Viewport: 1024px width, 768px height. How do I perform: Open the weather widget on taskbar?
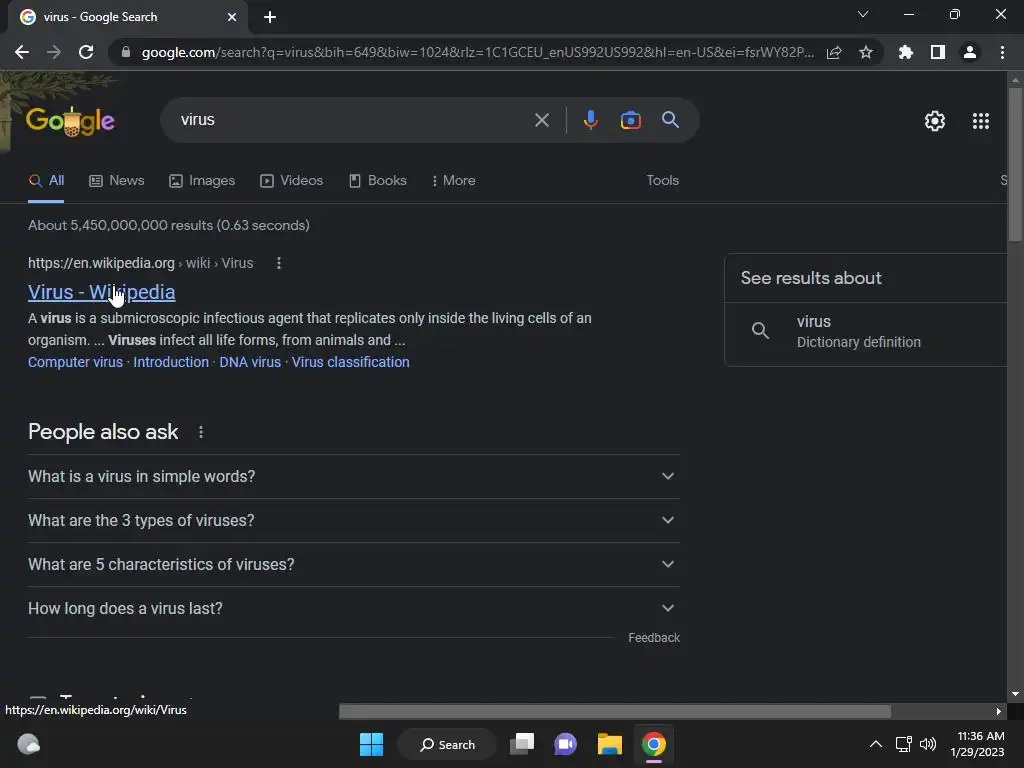click(28, 744)
